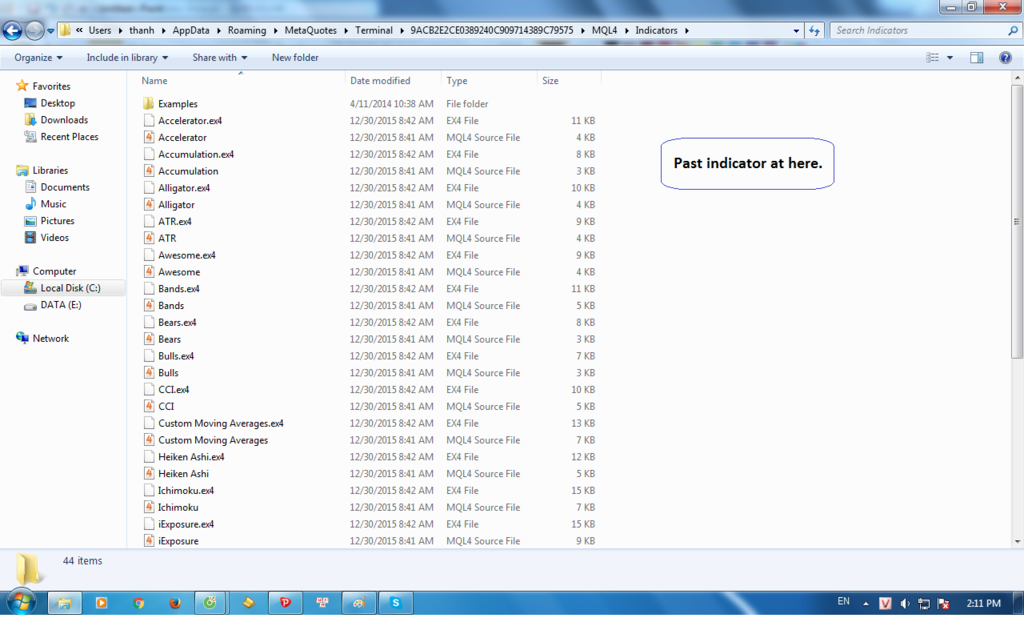Show hidden breadcrumb path with double chevron
Viewport: 1024px width, 618px height.
click(x=79, y=30)
